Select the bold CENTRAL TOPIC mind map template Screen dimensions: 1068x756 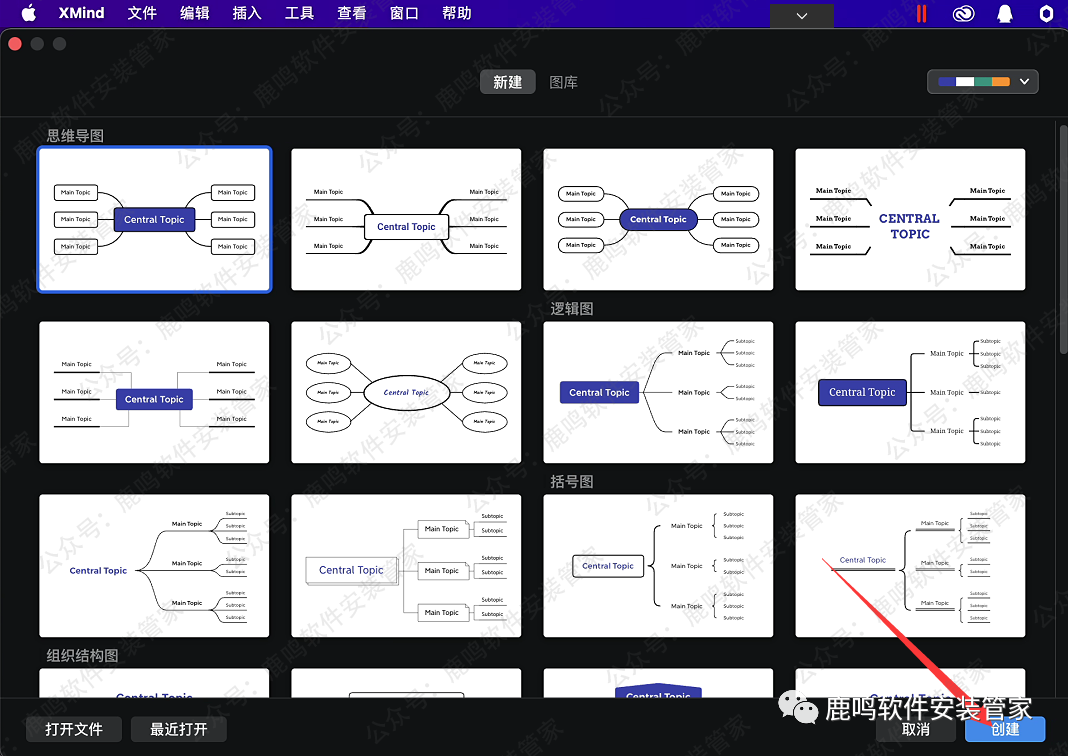pos(910,220)
